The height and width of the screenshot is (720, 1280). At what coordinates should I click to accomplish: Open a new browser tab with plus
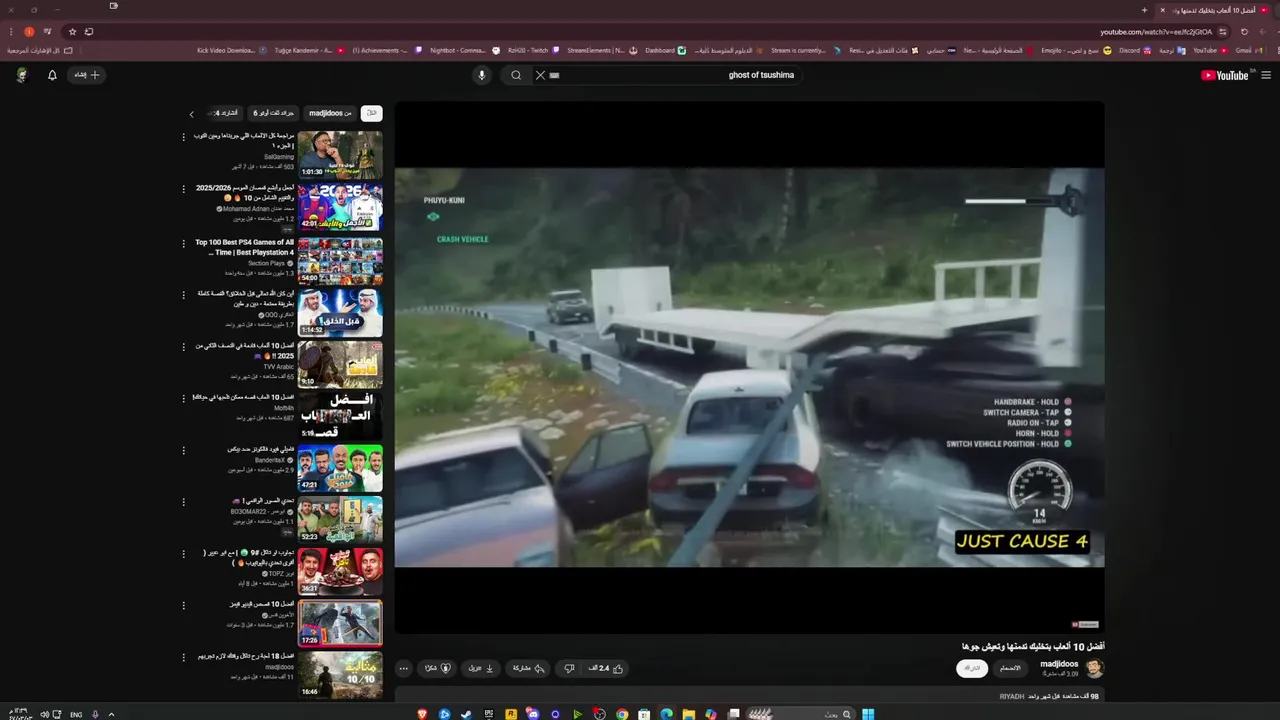(1144, 10)
